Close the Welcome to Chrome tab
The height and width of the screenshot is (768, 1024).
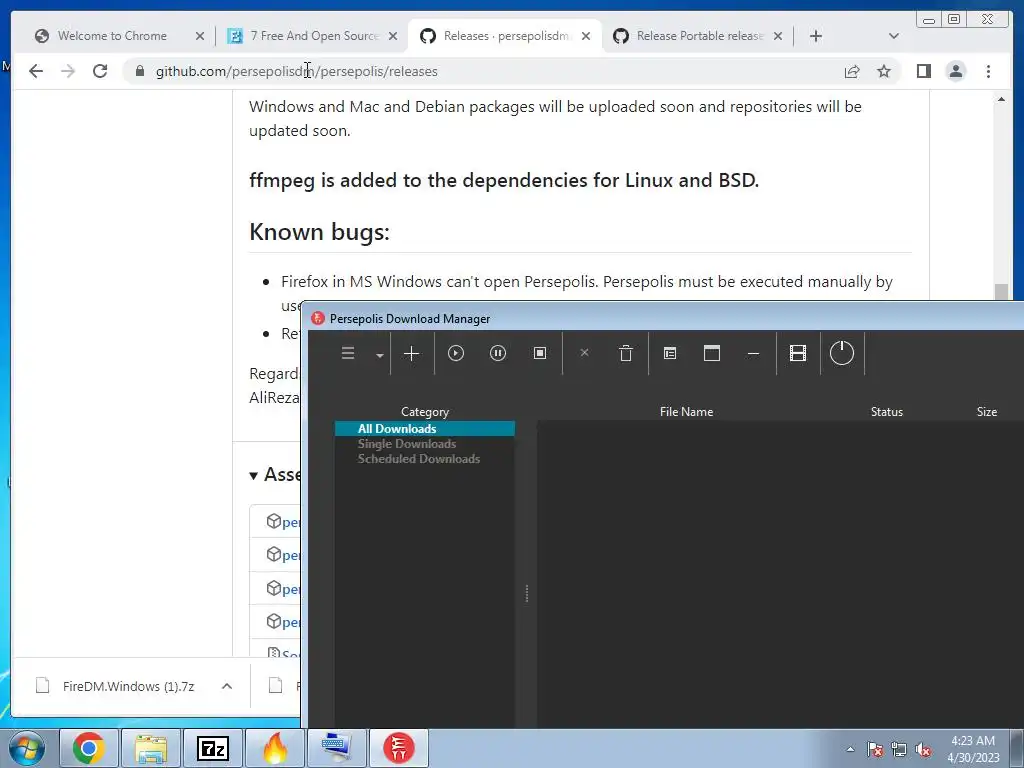click(200, 37)
